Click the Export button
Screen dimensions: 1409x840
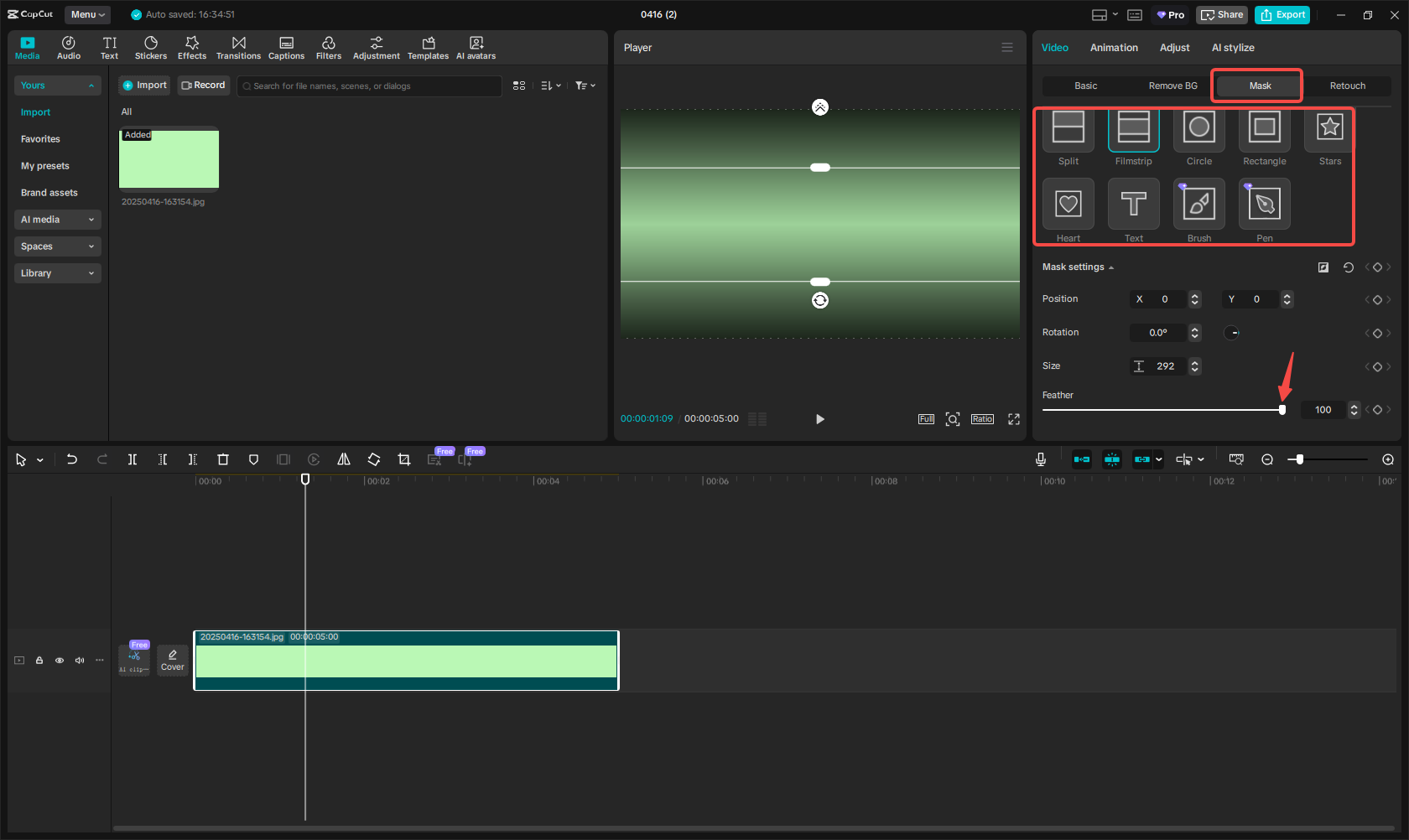[x=1282, y=14]
